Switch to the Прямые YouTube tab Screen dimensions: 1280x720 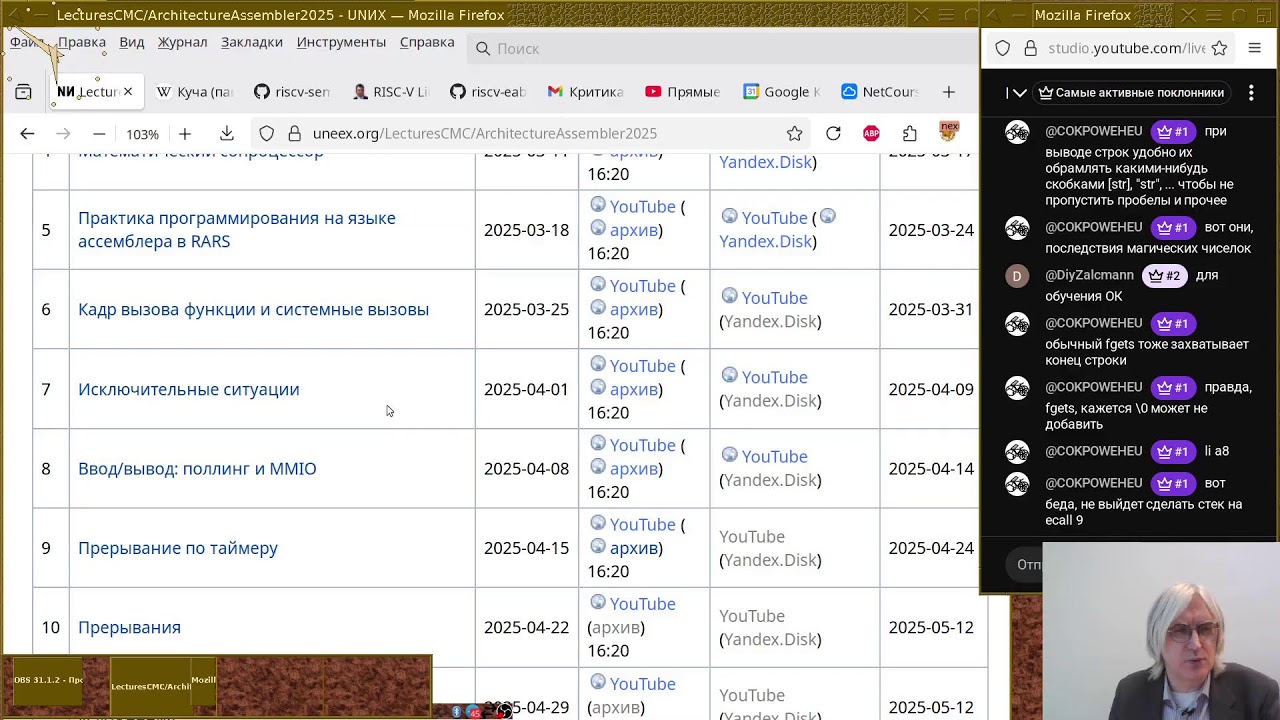(684, 92)
